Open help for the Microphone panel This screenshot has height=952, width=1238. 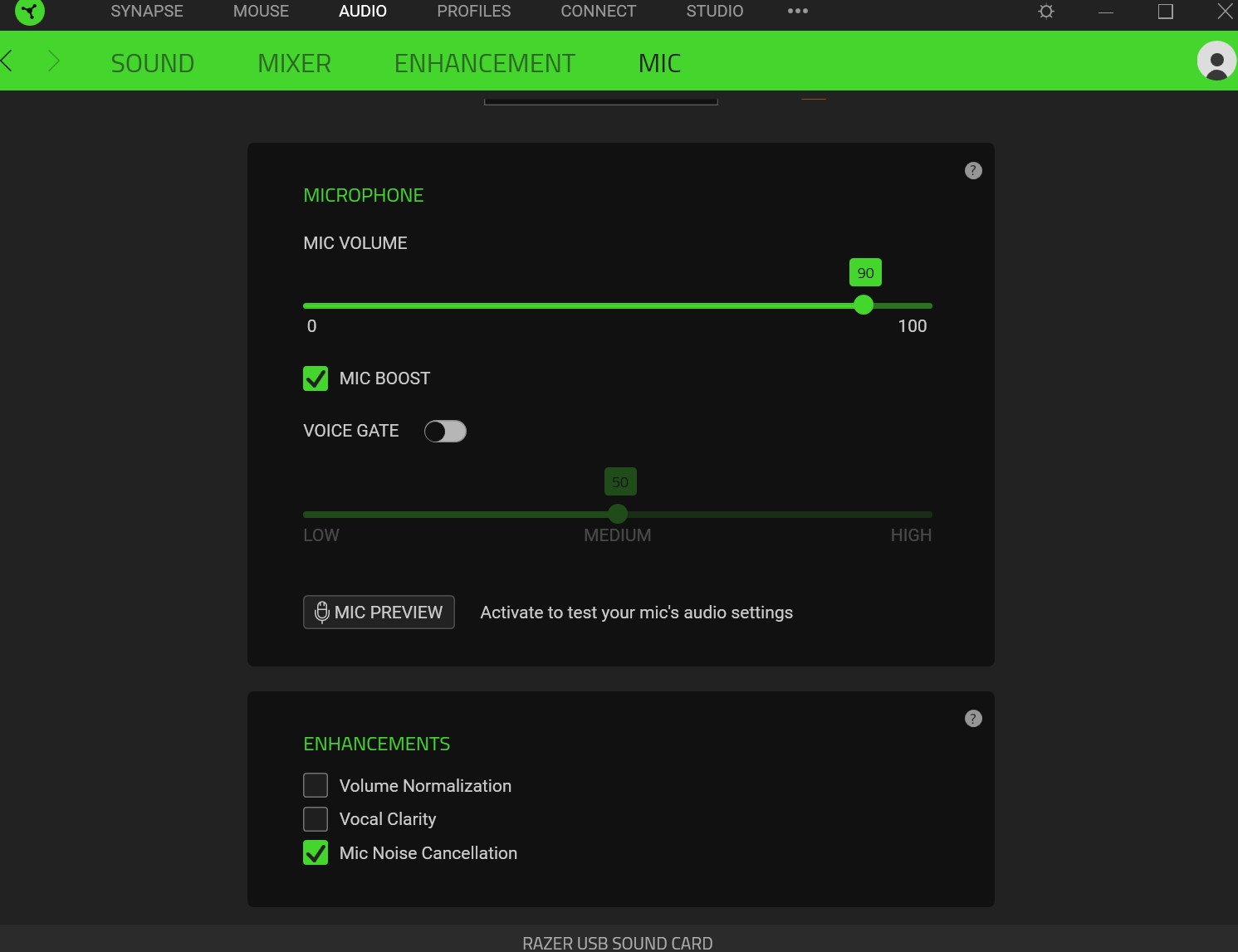973,171
